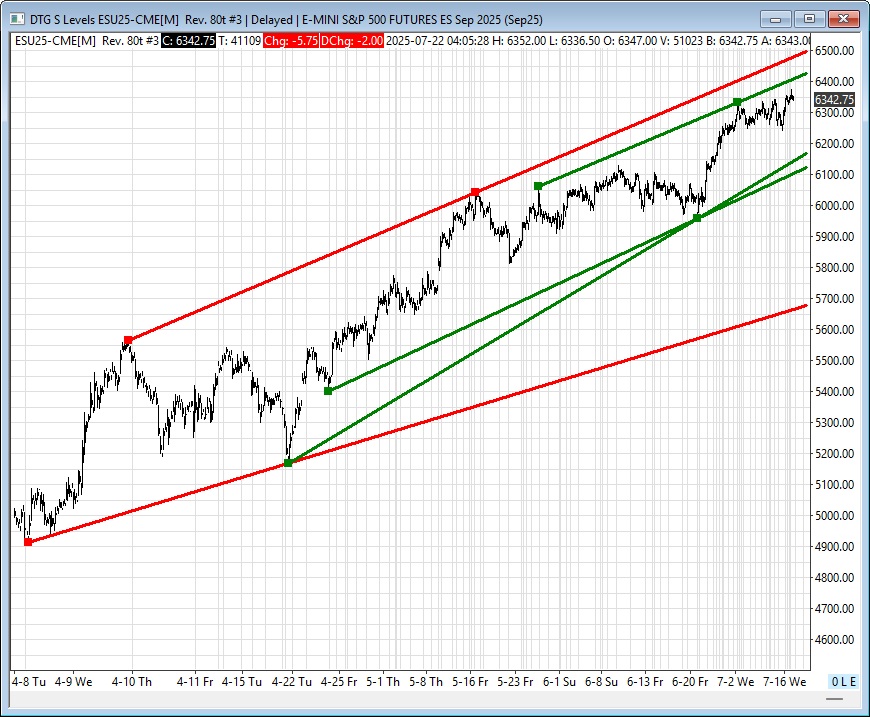The image size is (870, 717).
Task: Click the red 'DChg: -2.00' field
Action: point(352,41)
